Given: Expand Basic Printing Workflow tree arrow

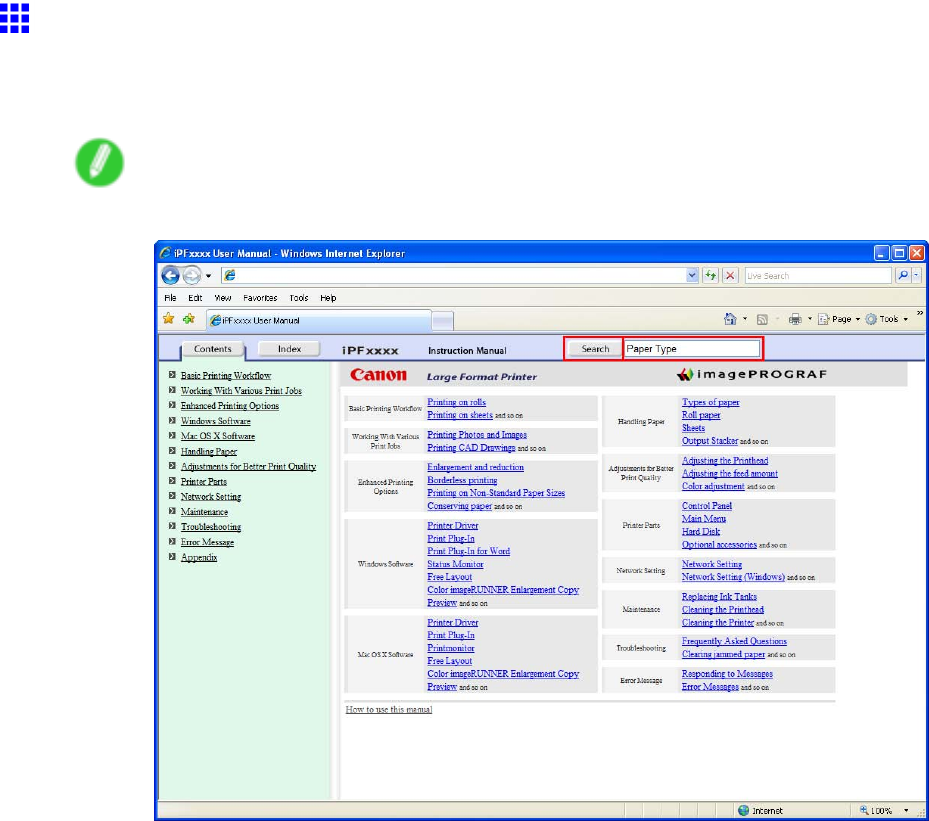Looking at the screenshot, I should coord(172,375).
